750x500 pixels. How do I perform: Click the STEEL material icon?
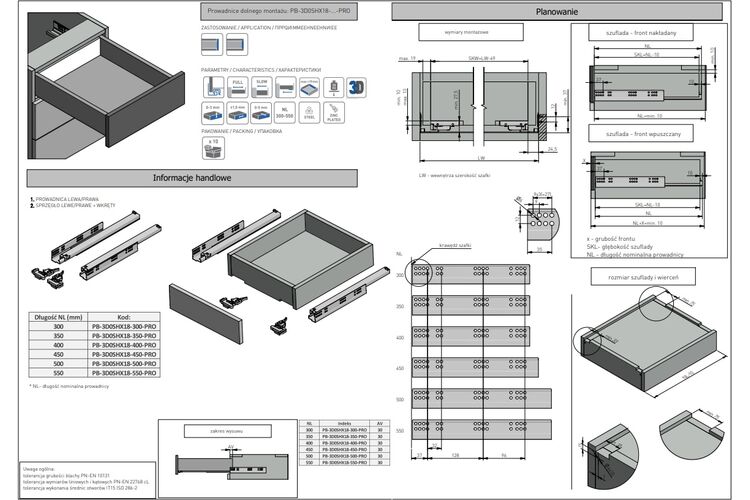pos(309,113)
